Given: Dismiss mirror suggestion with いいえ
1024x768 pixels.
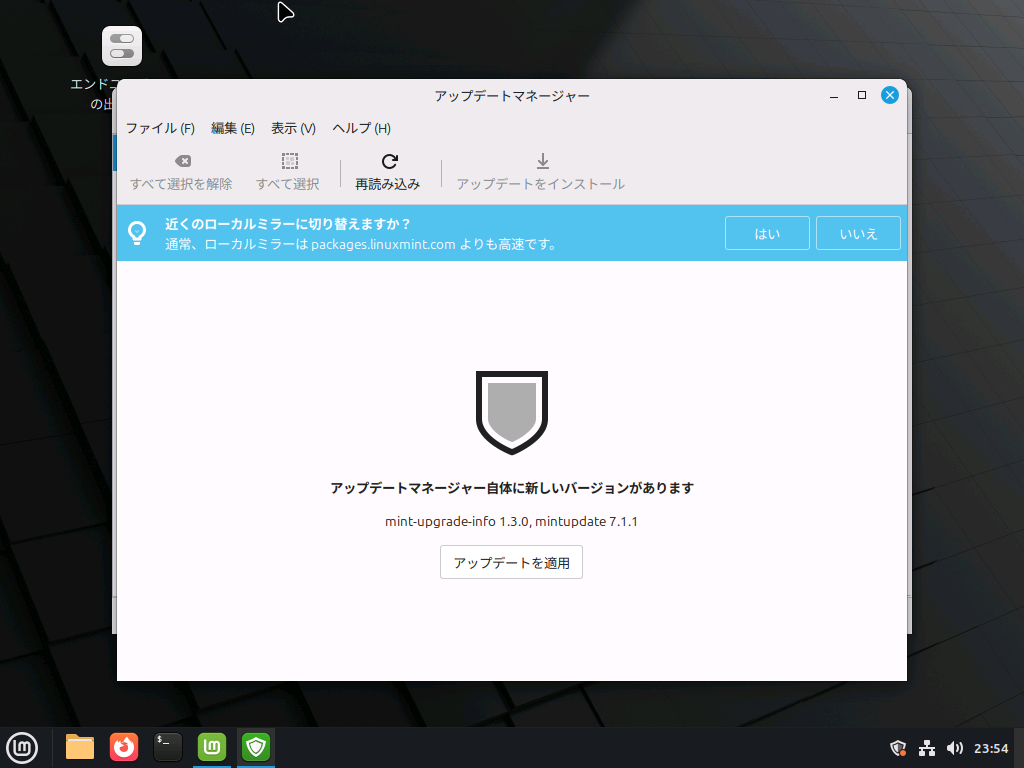Looking at the screenshot, I should tap(858, 232).
